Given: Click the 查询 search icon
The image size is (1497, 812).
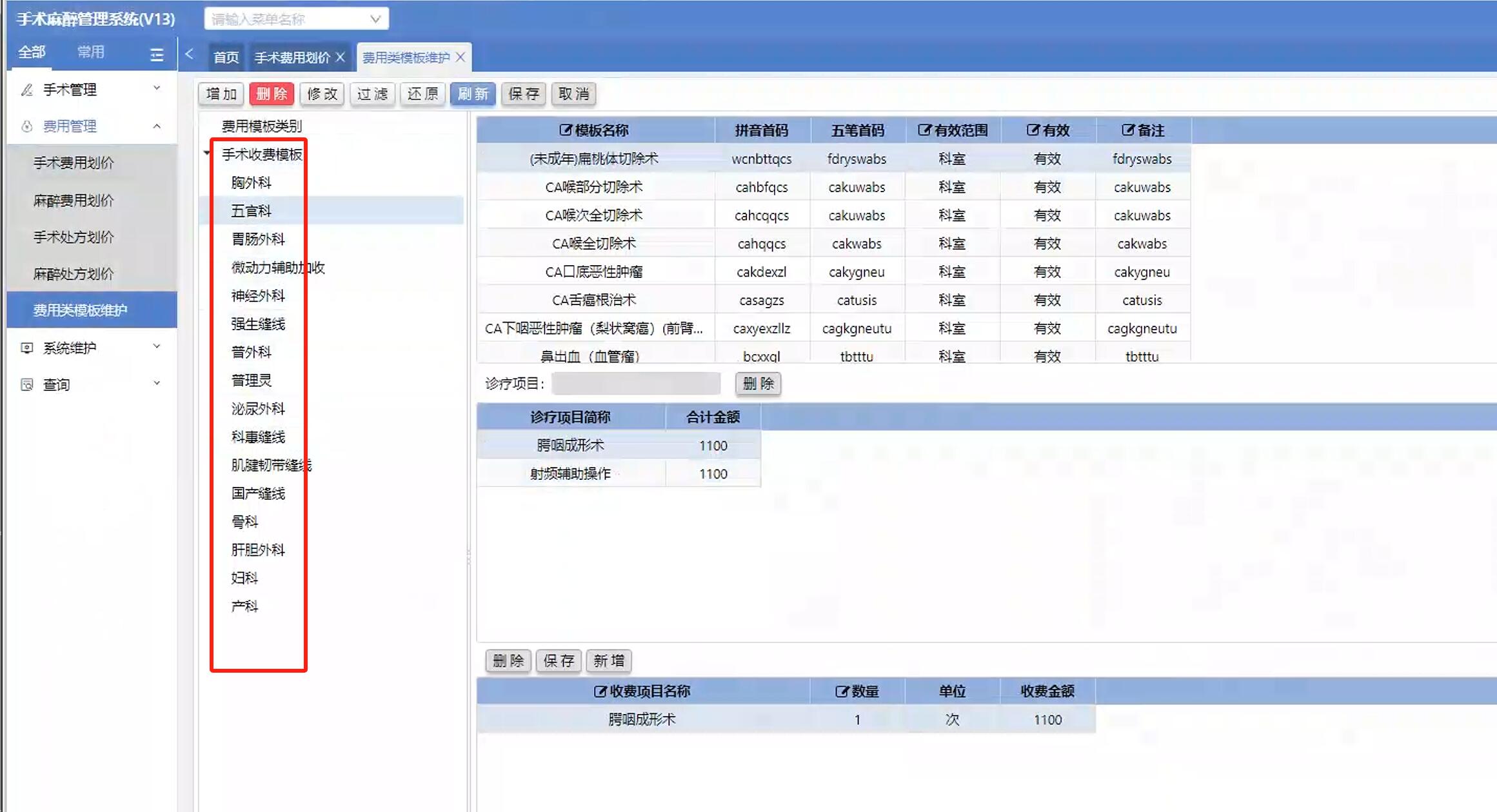Looking at the screenshot, I should pyautogui.click(x=27, y=385).
